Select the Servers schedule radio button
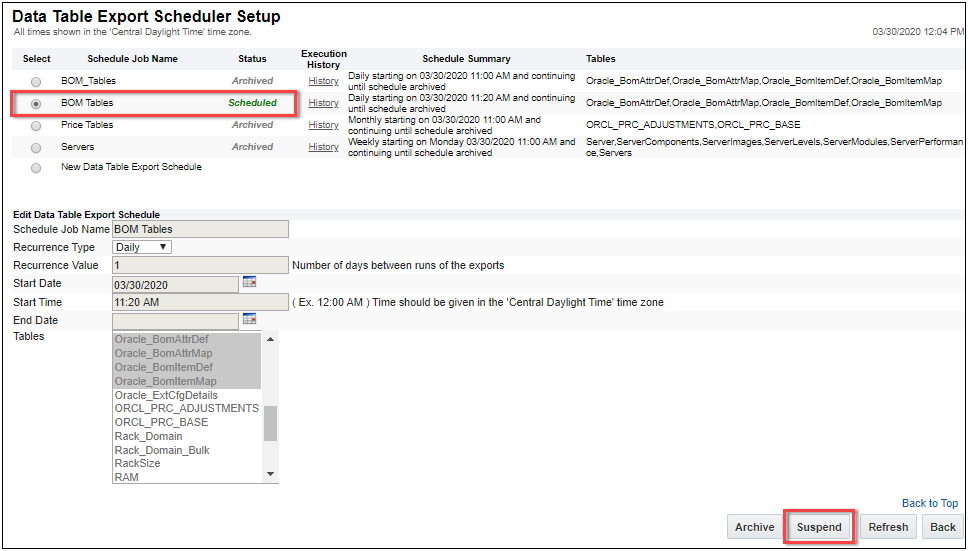 [x=37, y=148]
